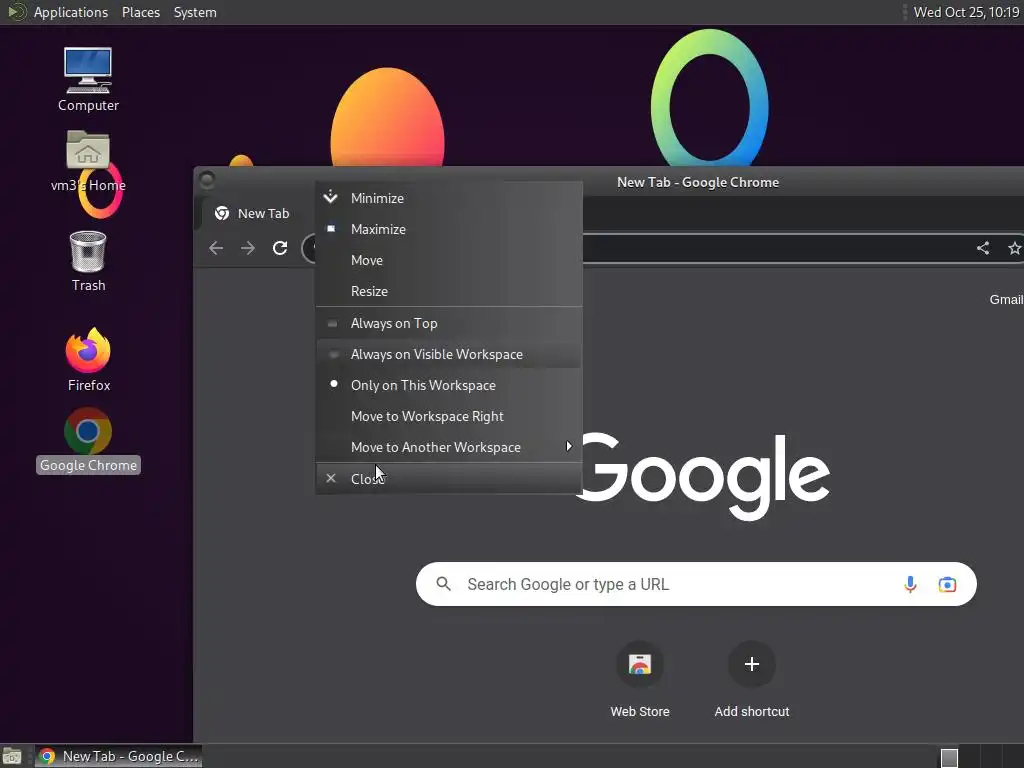This screenshot has width=1024, height=768.
Task: Click the show desktop icon in bottom panel
Action: point(12,756)
